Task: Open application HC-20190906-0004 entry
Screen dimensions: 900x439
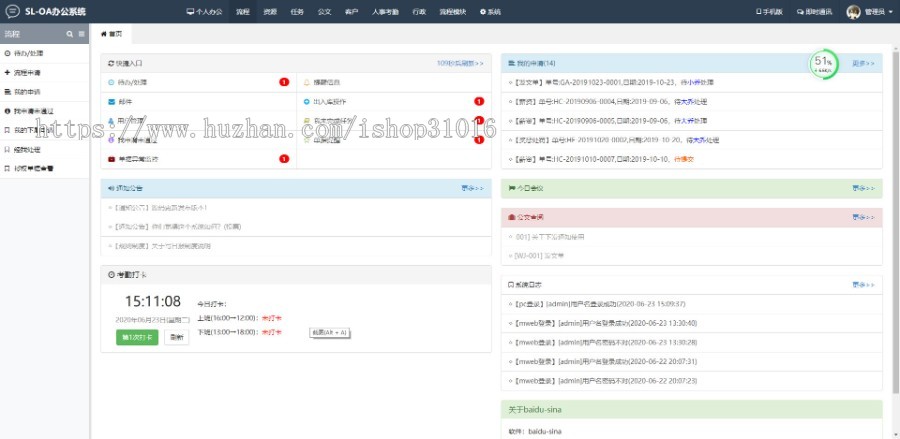Action: (692, 102)
